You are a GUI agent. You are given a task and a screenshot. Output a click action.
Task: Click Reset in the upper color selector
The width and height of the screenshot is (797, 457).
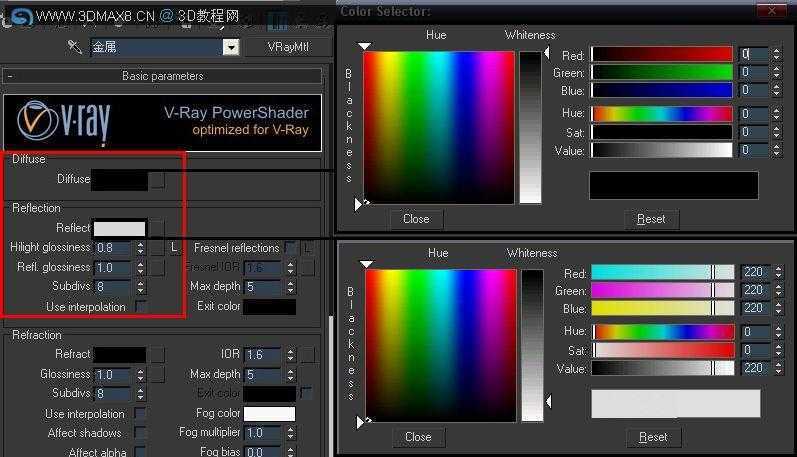[x=651, y=219]
